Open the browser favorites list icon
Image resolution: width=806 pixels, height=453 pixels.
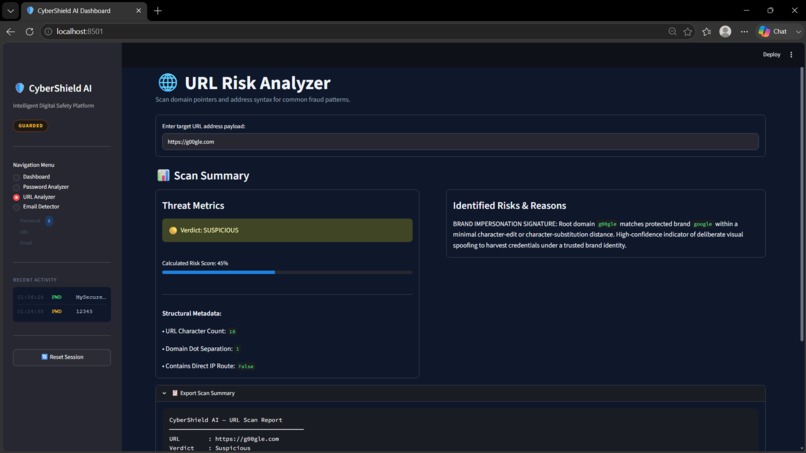coord(707,31)
